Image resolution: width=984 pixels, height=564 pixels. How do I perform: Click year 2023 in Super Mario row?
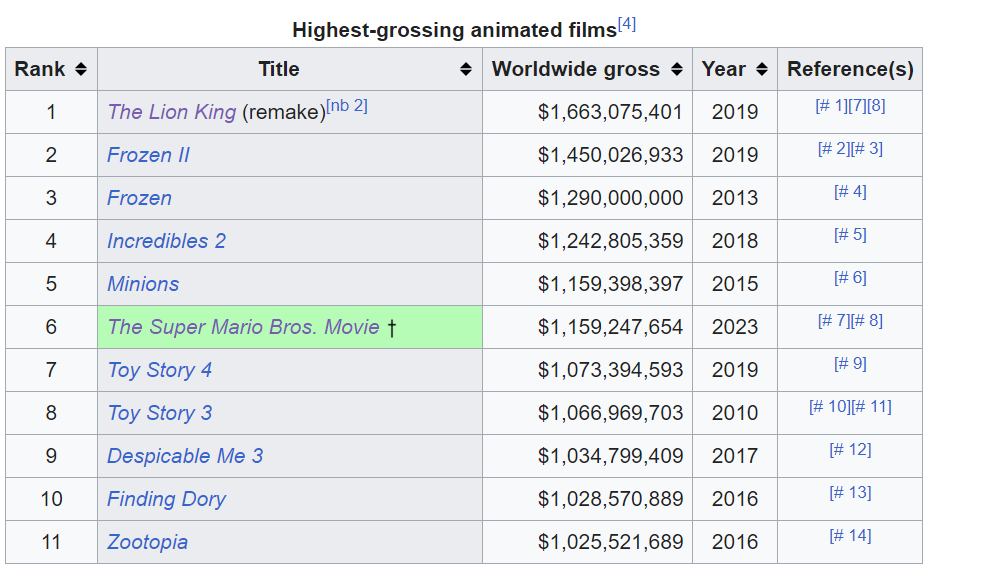(735, 327)
